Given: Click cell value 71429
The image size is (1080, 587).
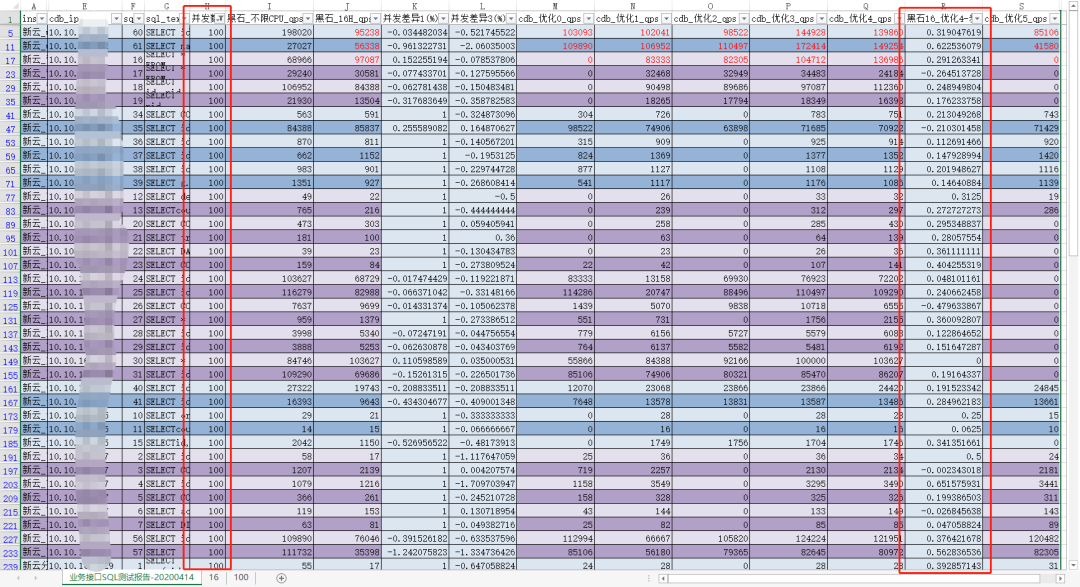Looking at the screenshot, I should click(x=1021, y=128).
